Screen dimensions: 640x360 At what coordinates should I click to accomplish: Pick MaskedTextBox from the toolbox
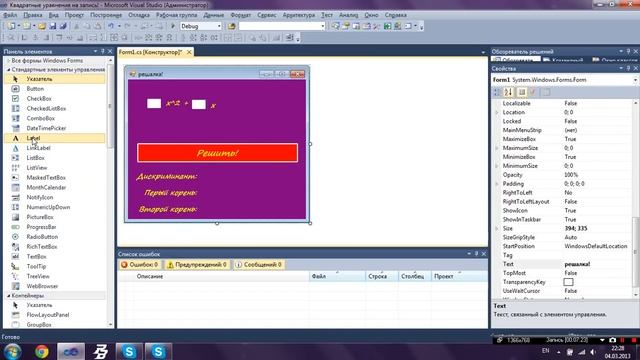click(46, 178)
